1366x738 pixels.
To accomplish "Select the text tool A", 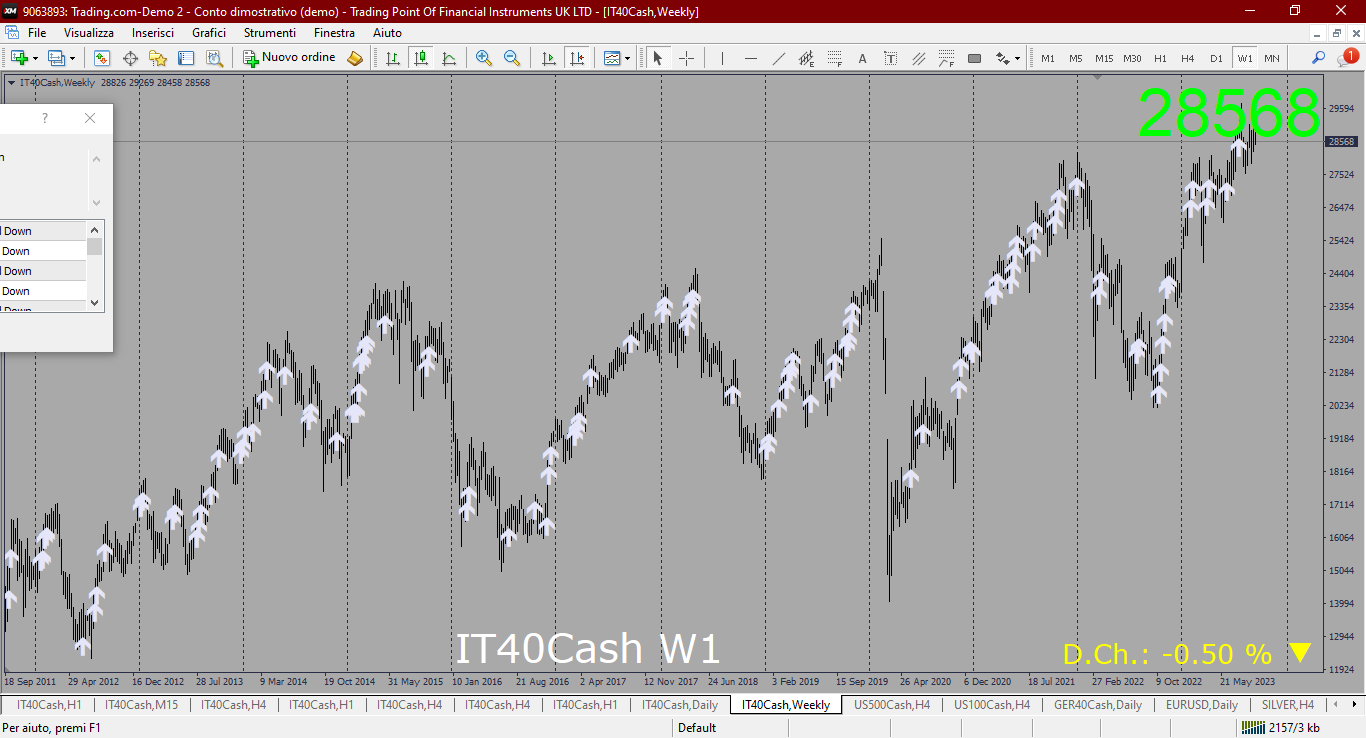I will click(863, 58).
